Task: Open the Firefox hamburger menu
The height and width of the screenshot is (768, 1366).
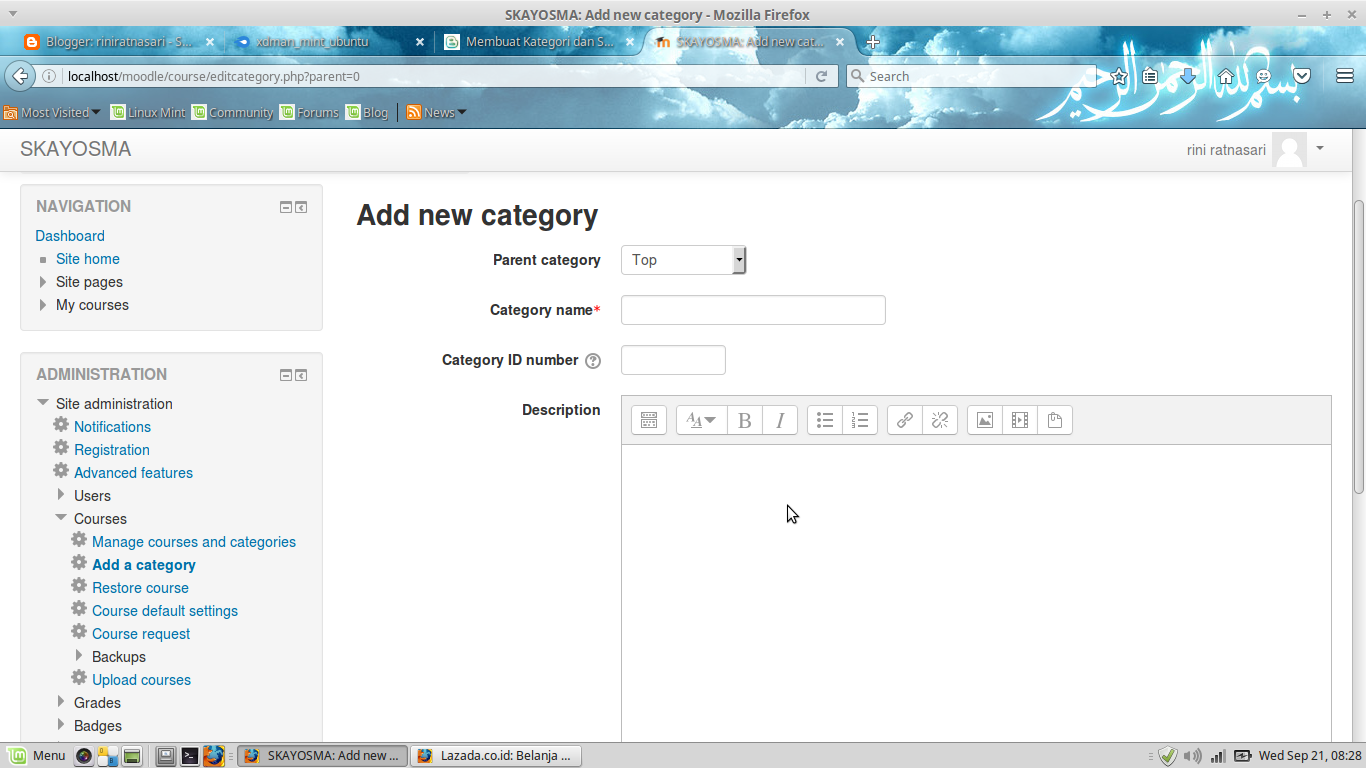Action: pos(1345,76)
